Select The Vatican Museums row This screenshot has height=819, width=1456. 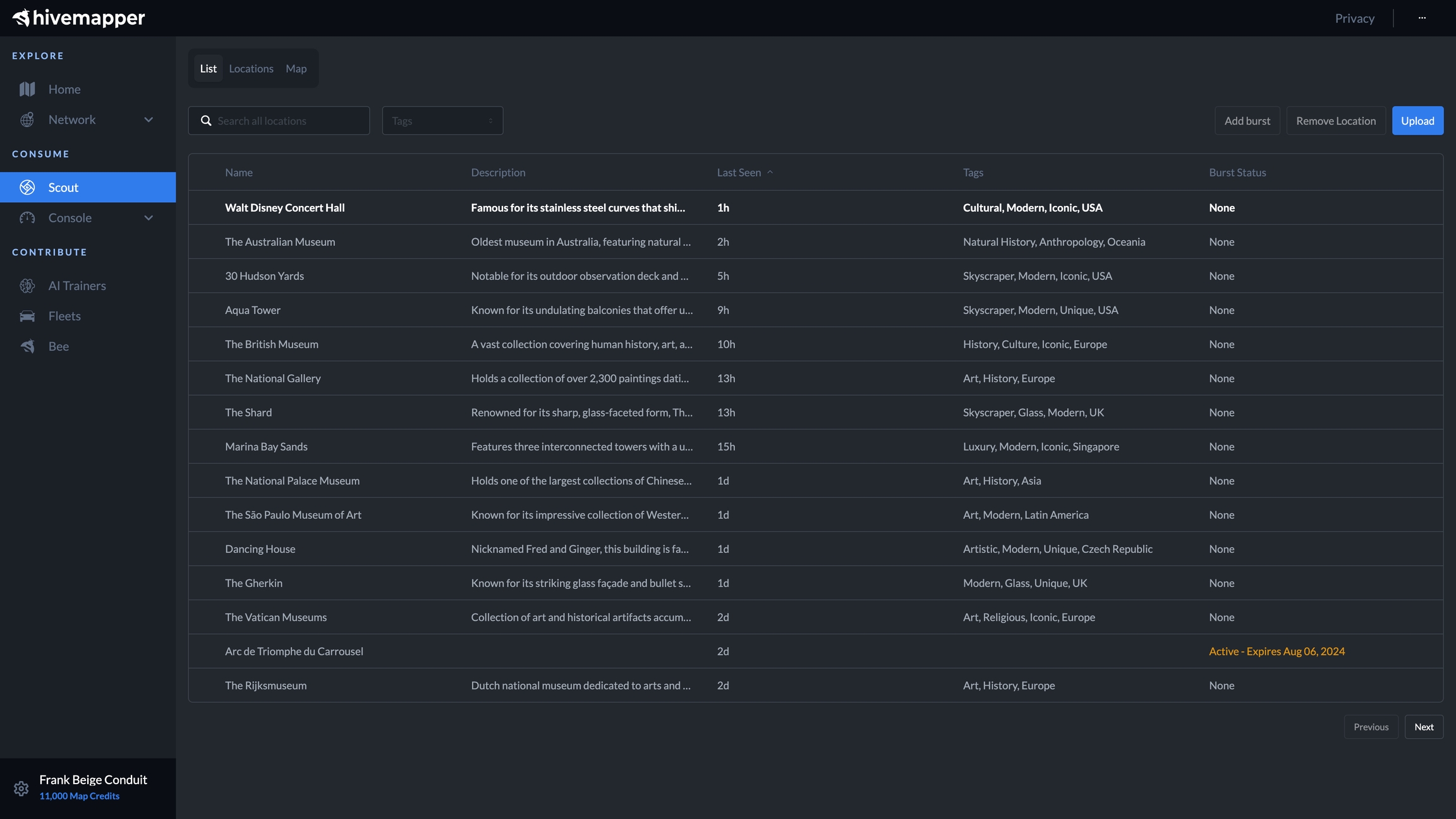[815, 617]
